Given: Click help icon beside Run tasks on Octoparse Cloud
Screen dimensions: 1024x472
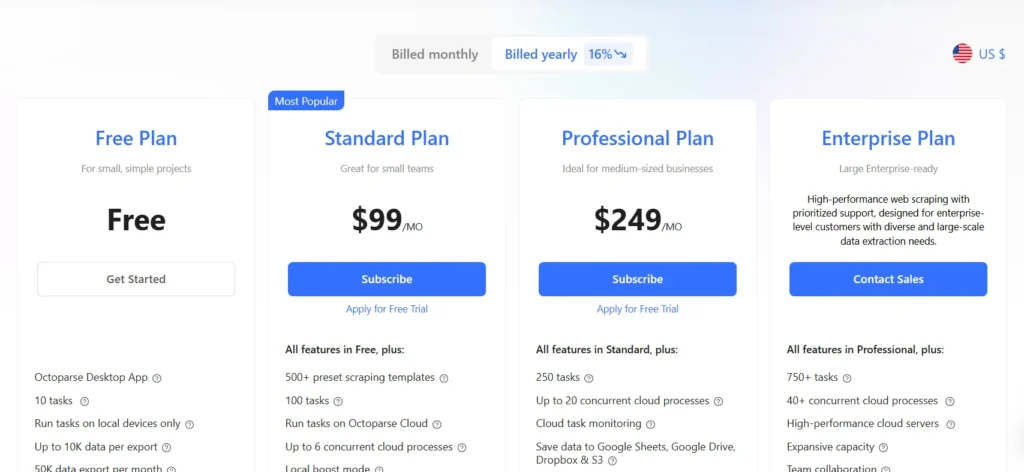Looking at the screenshot, I should 437,424.
